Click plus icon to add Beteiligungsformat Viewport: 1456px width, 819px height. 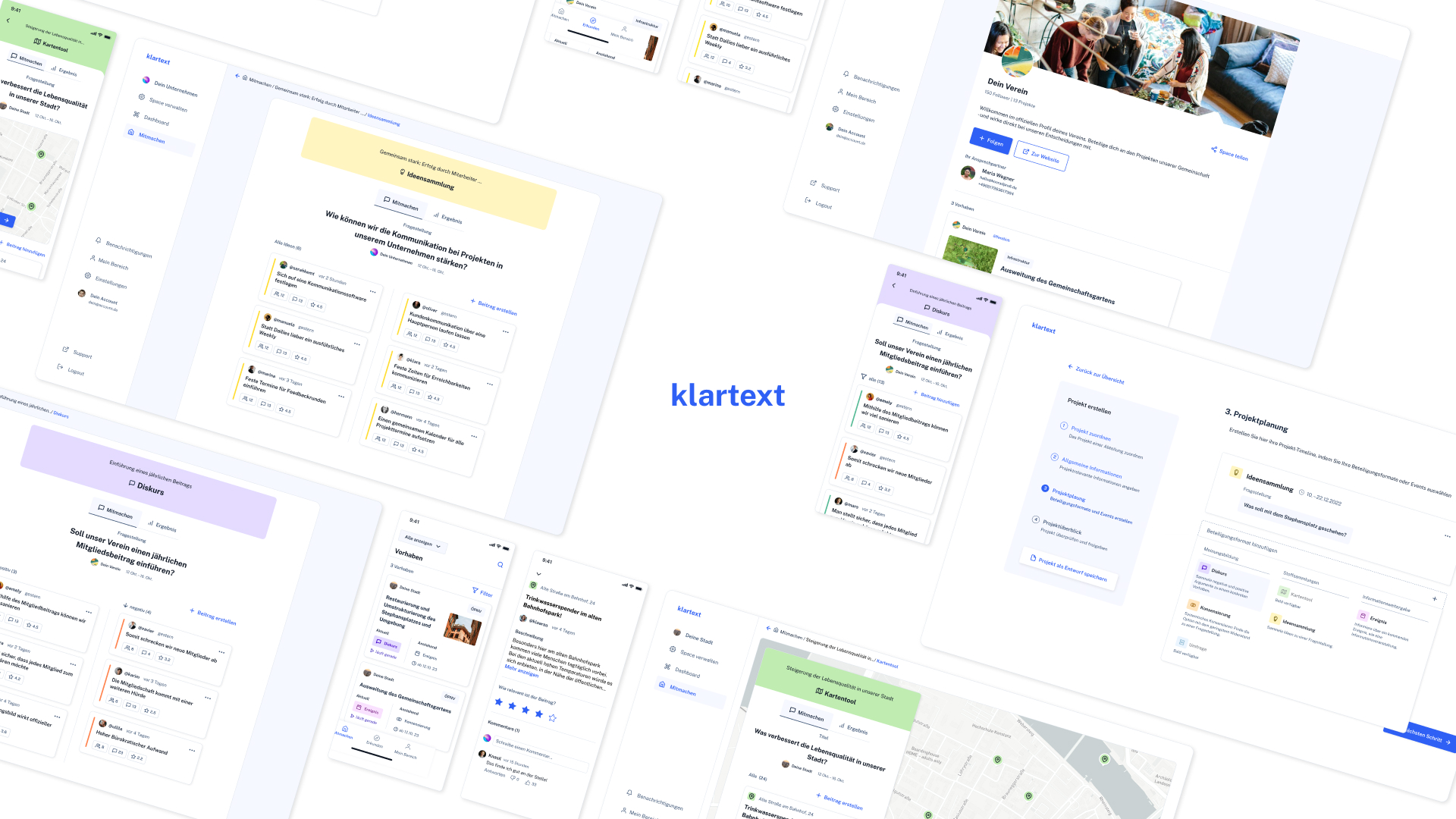click(1434, 599)
